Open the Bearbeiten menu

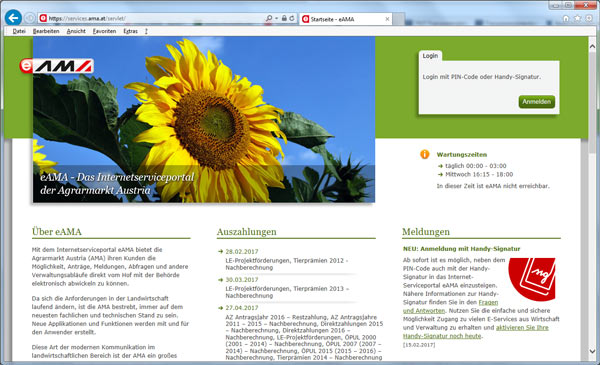(46, 31)
